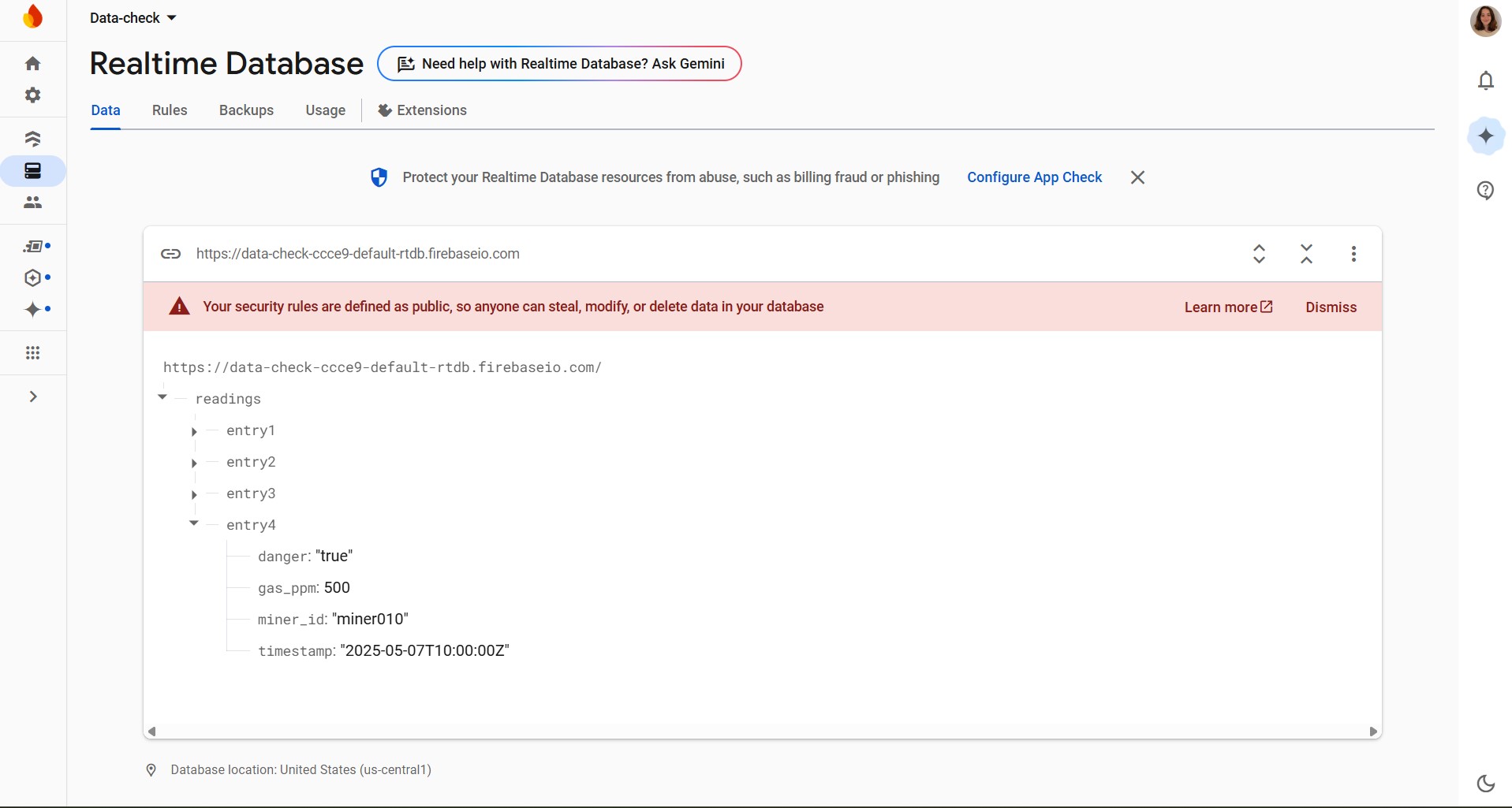
Task: Click Ask Gemini help button
Action: pos(559,63)
